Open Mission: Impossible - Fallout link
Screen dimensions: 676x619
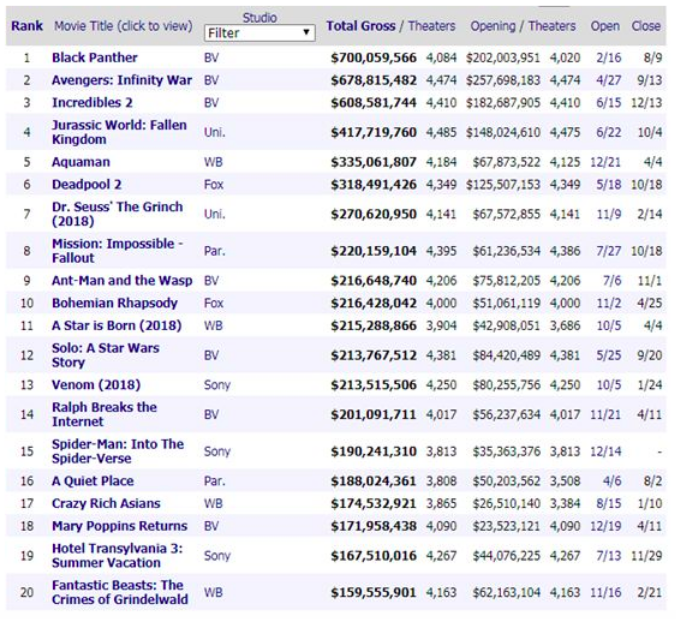tap(117, 250)
